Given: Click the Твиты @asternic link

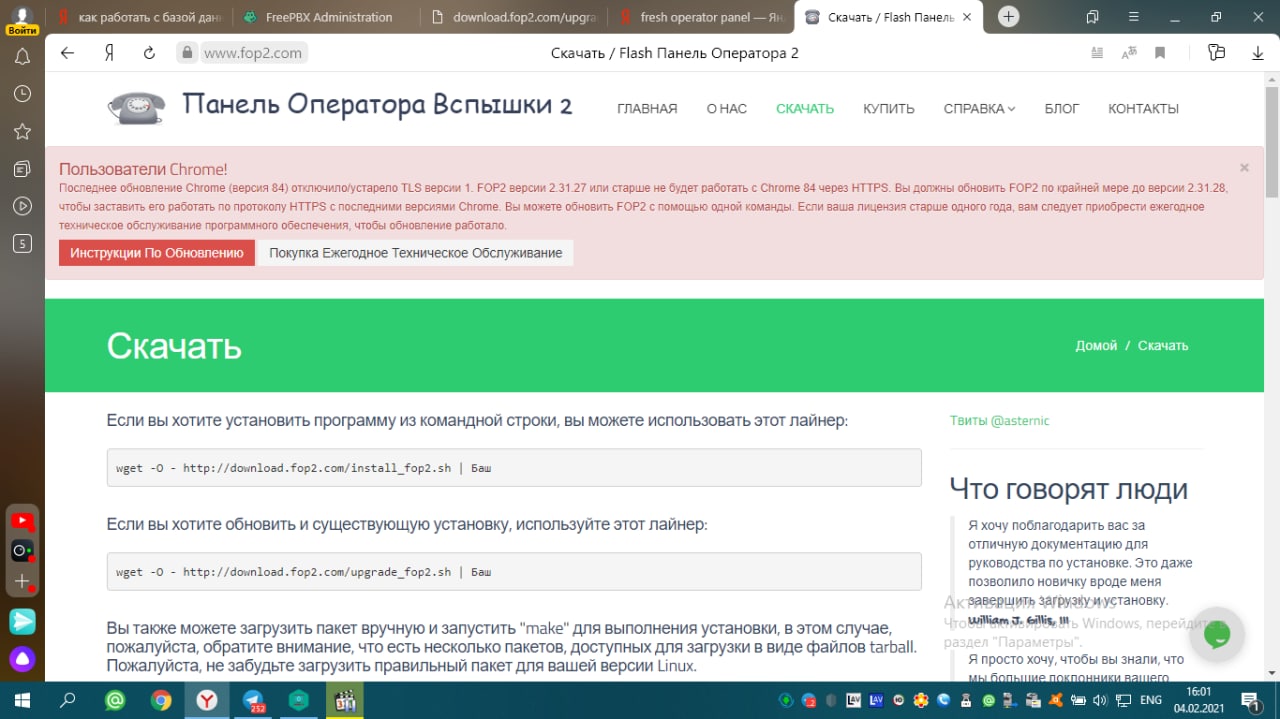Looking at the screenshot, I should point(1000,421).
